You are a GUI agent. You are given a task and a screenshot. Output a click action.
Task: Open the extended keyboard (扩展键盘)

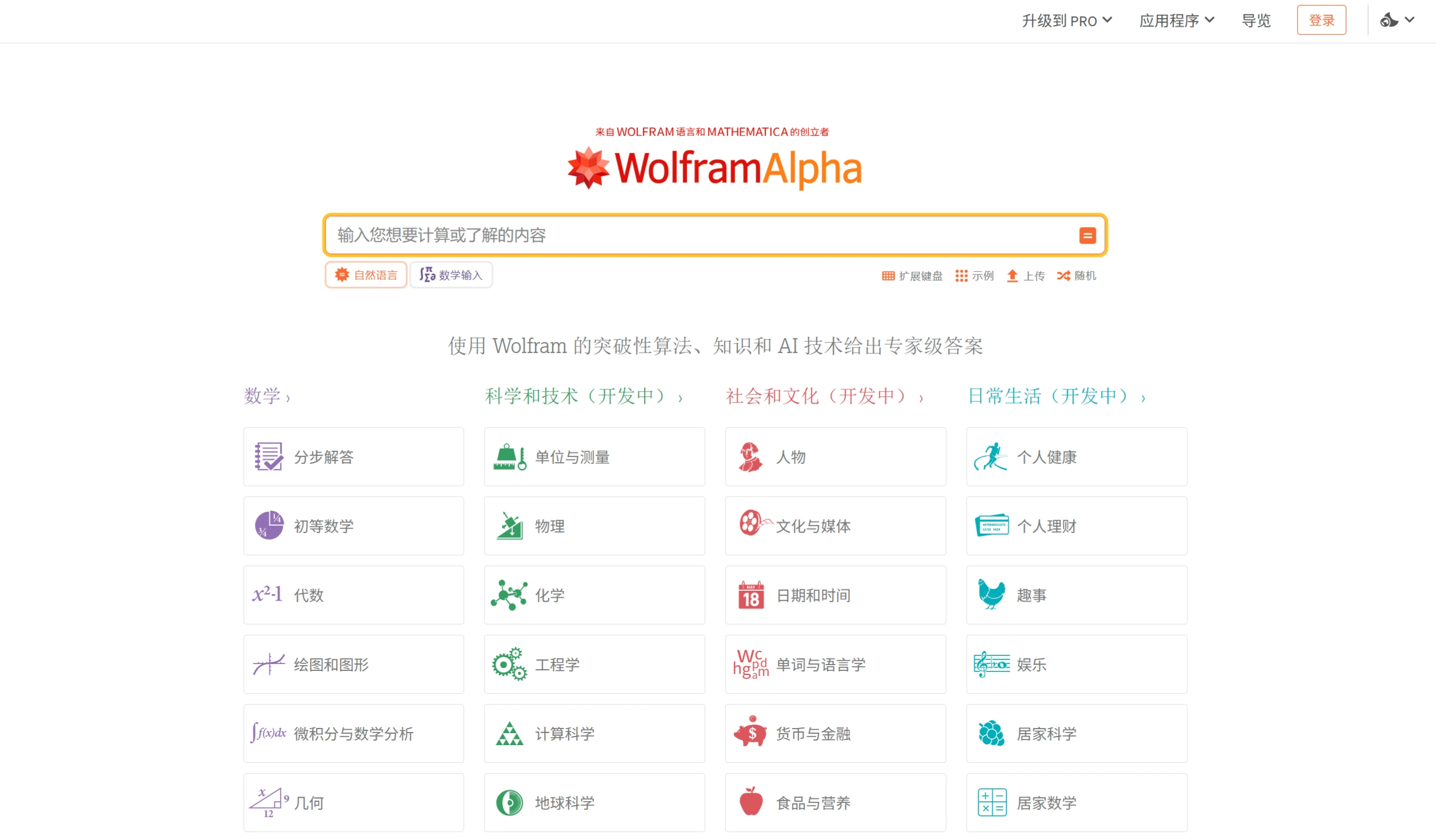pyautogui.click(x=912, y=276)
